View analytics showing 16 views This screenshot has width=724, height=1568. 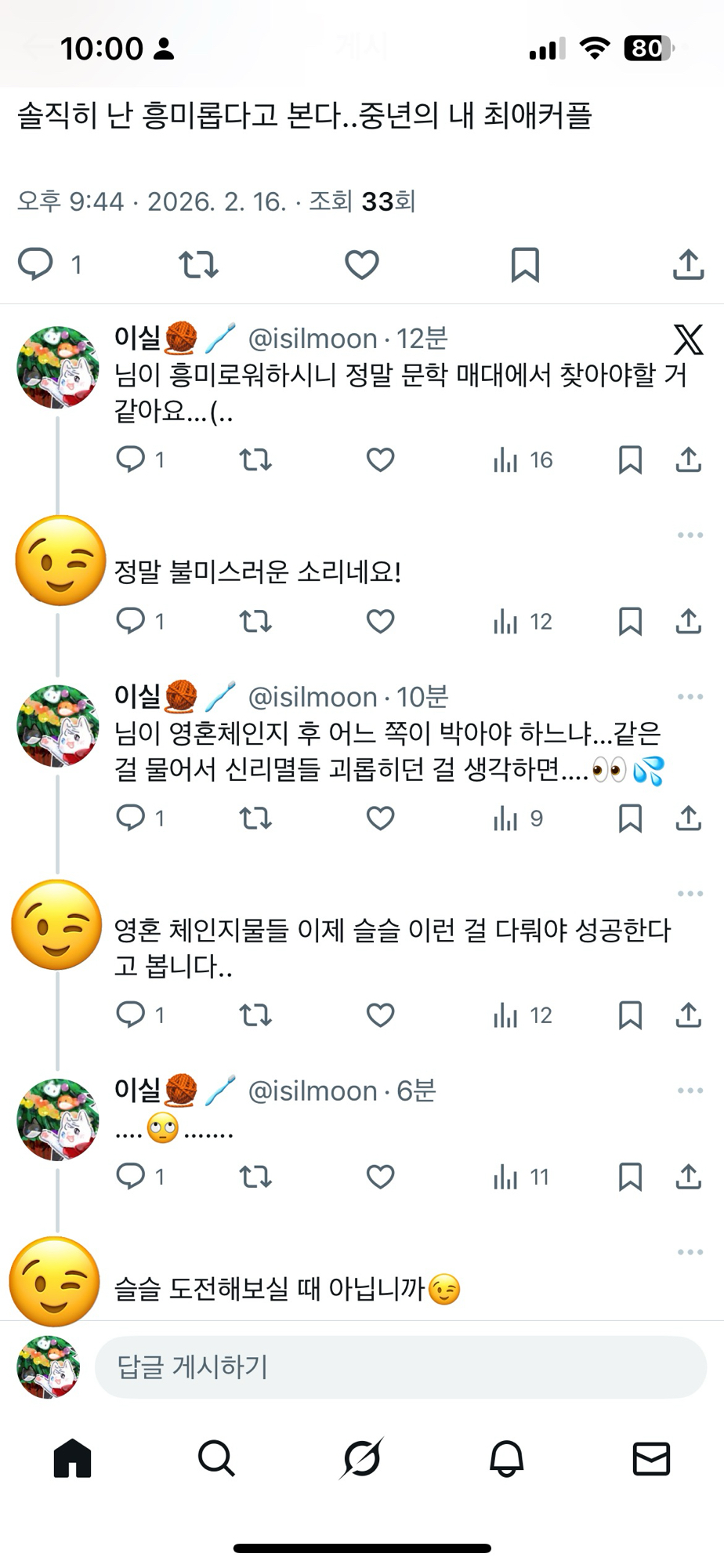(523, 460)
